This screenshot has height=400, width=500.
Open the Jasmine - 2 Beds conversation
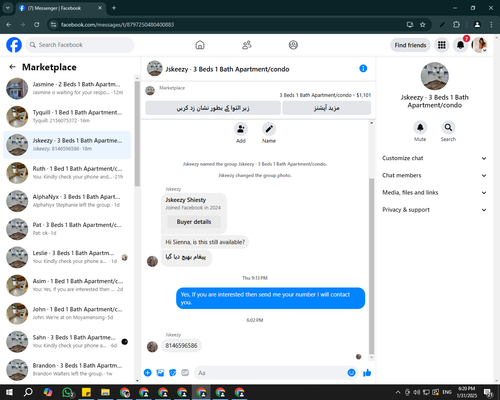(x=67, y=88)
